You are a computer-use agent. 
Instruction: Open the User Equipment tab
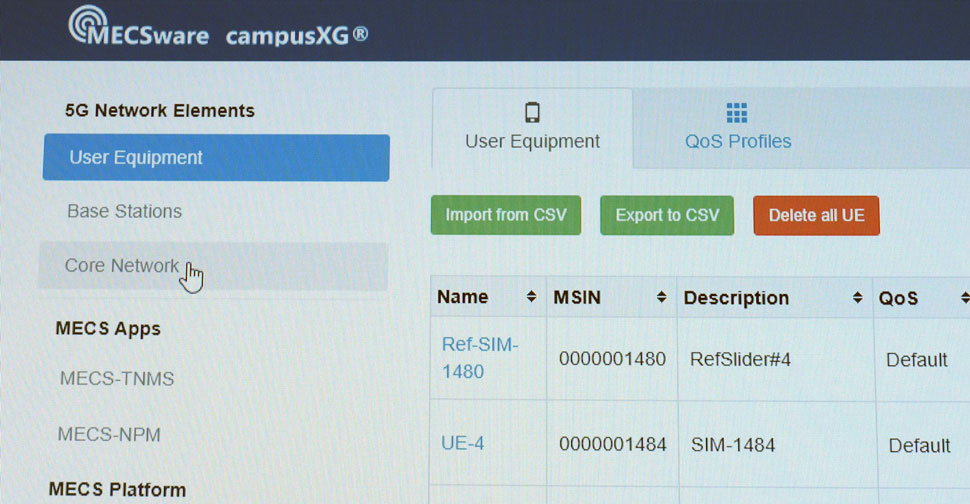pos(533,129)
